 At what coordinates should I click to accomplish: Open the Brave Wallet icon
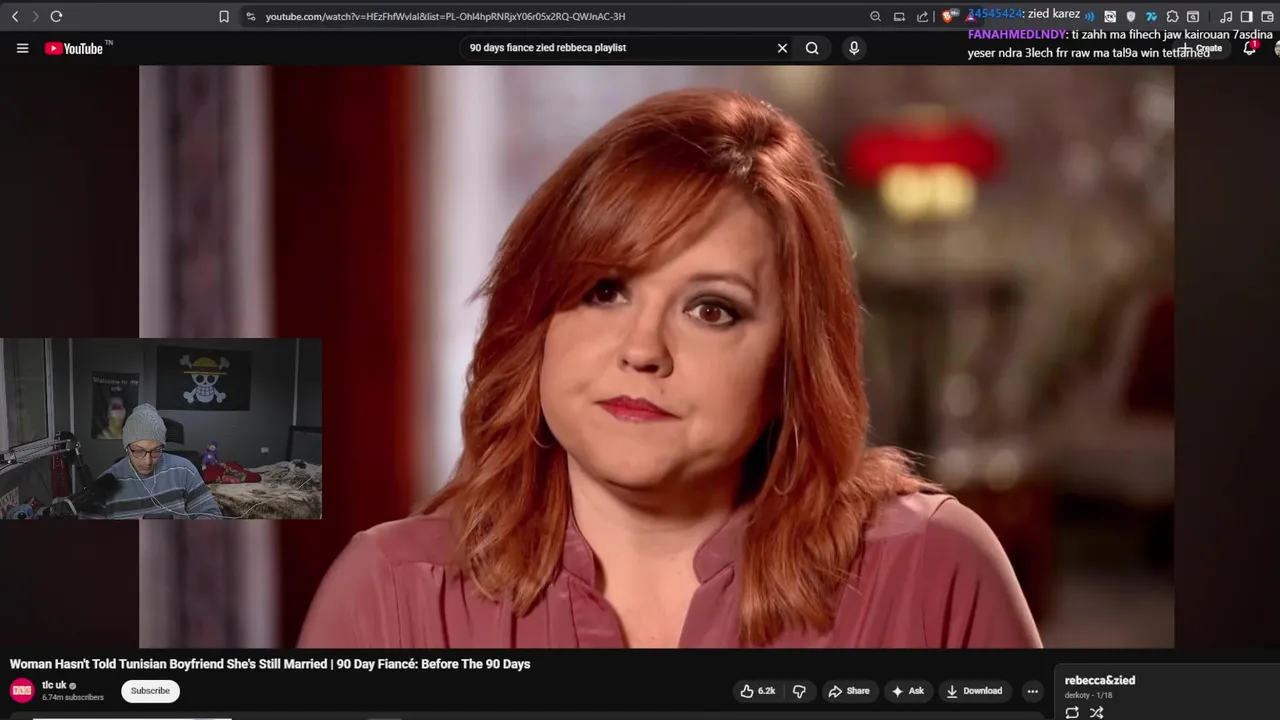1267,17
